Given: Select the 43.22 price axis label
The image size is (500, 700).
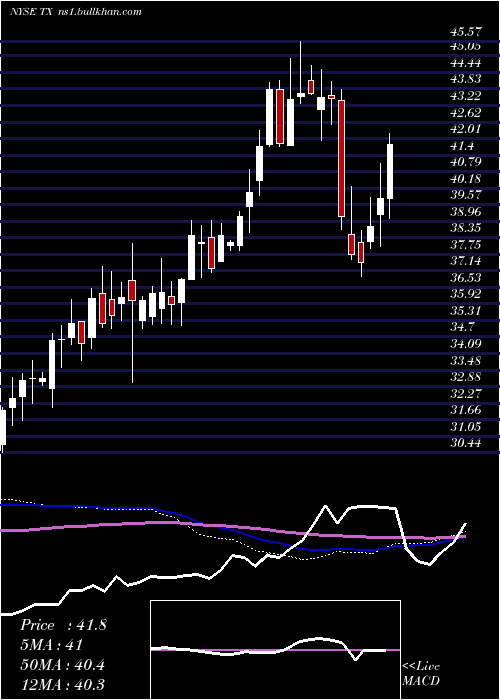Looking at the screenshot, I should pyautogui.click(x=465, y=96).
